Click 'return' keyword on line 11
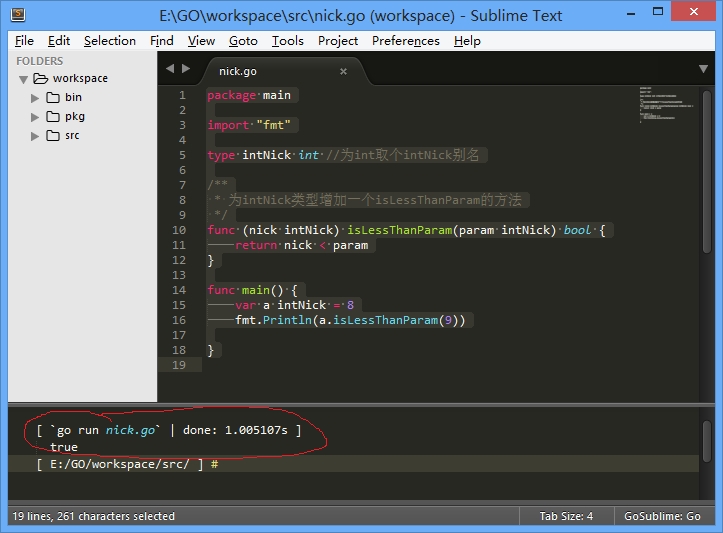Screen dimensions: 723x533 (x=256, y=245)
